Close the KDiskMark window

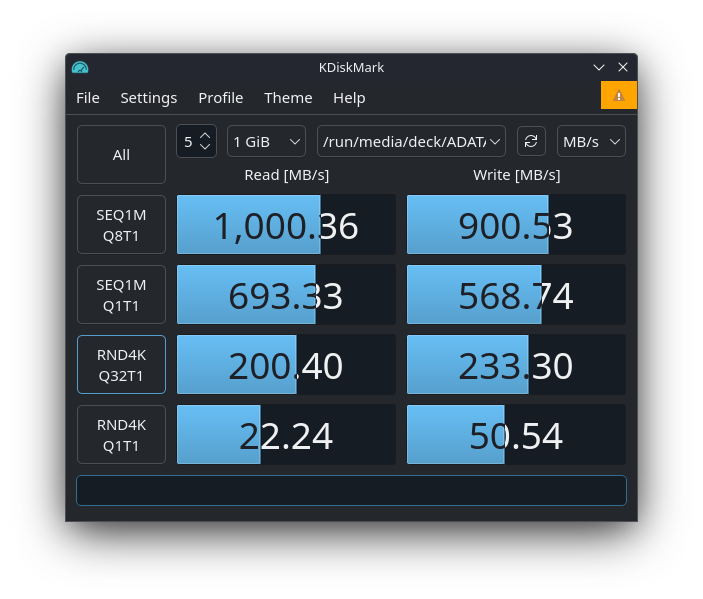pos(623,67)
